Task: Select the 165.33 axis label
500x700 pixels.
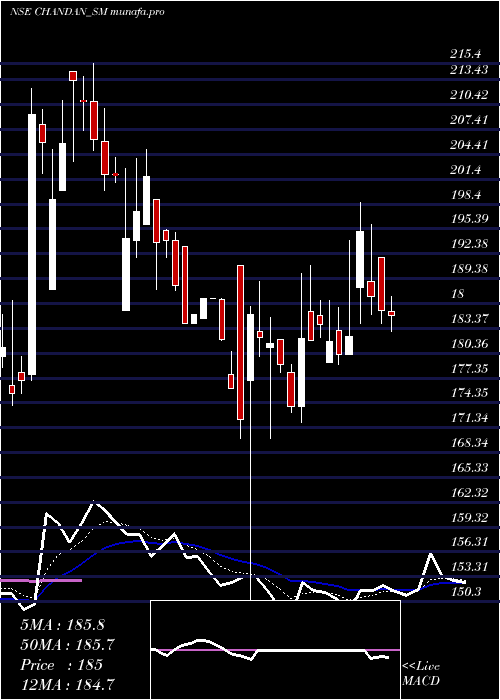Action: [x=469, y=467]
